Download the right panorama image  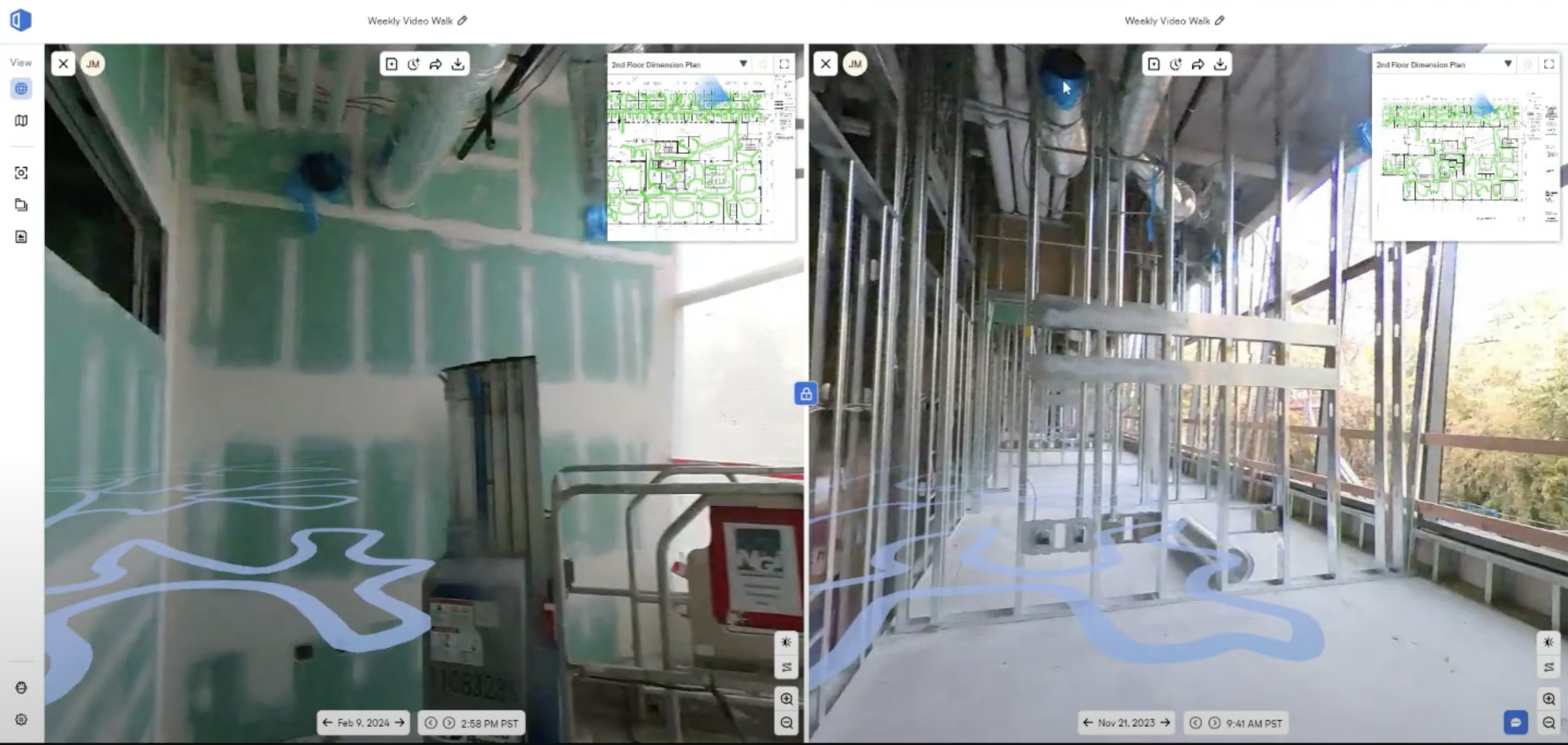click(x=1221, y=64)
